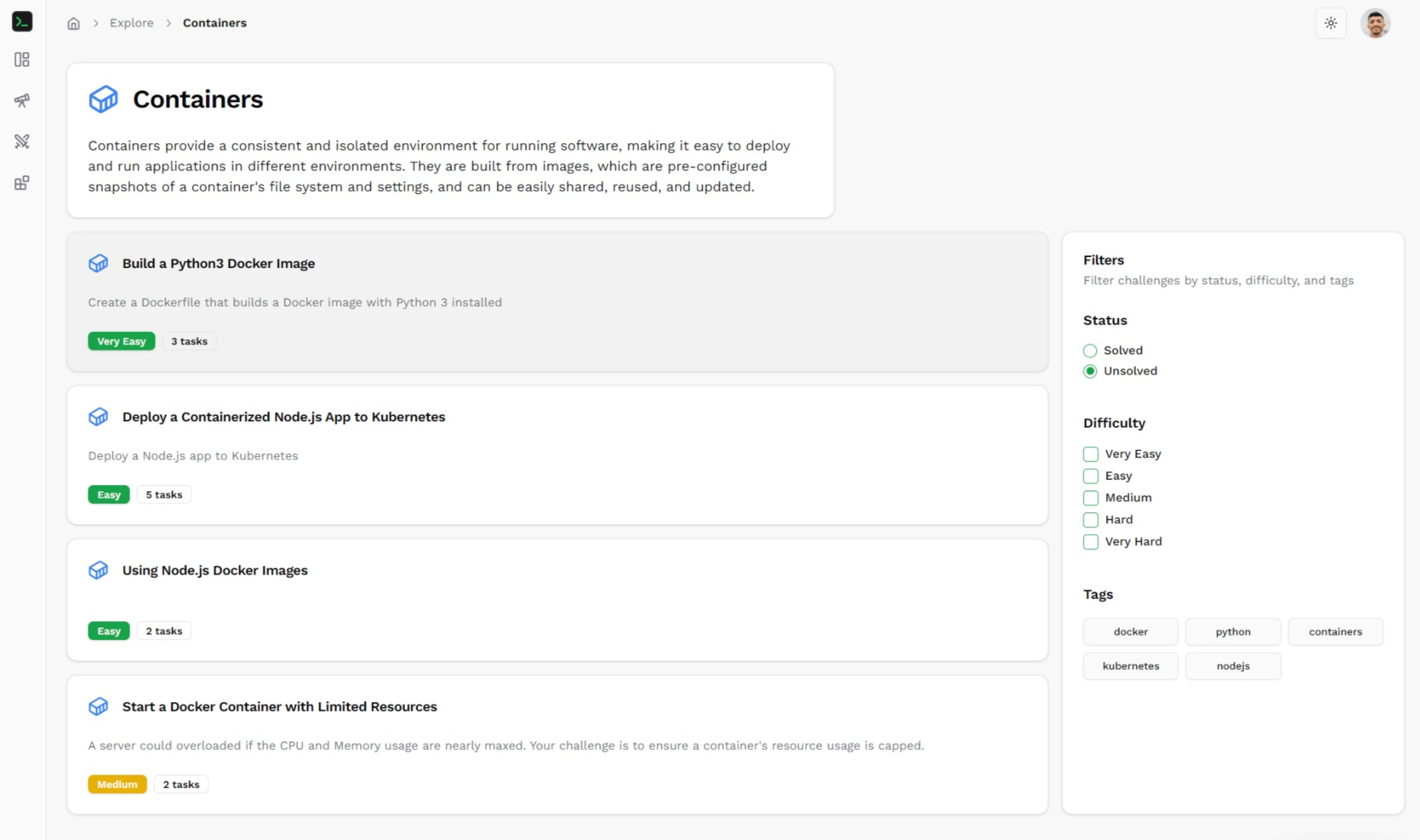
Task: Filter challenges by the docker tag
Action: [x=1130, y=632]
